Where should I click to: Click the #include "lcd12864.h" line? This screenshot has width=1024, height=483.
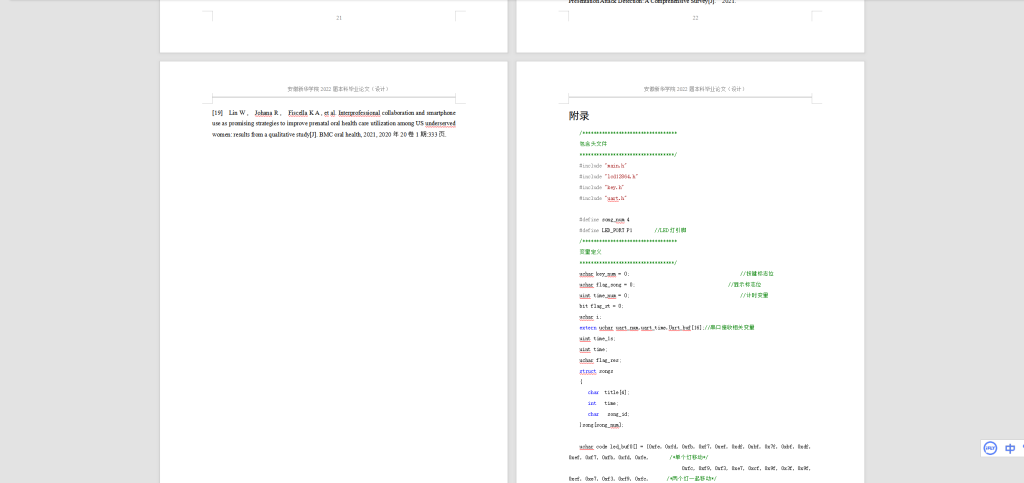tap(608, 176)
